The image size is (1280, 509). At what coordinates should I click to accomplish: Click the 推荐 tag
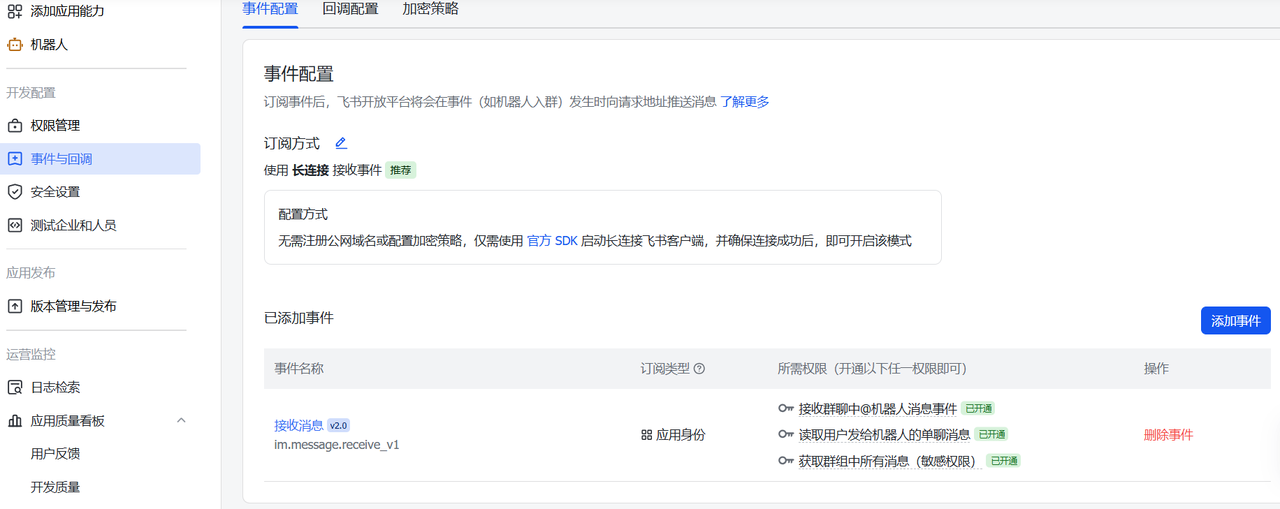[x=400, y=170]
